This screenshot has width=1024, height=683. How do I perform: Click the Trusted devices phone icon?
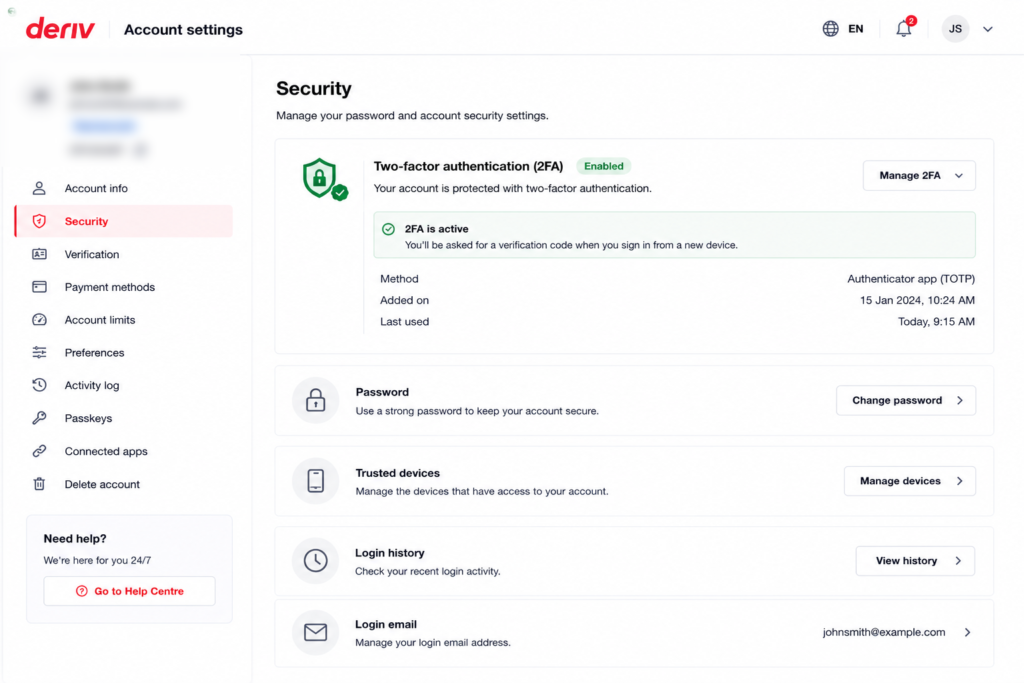[315, 481]
